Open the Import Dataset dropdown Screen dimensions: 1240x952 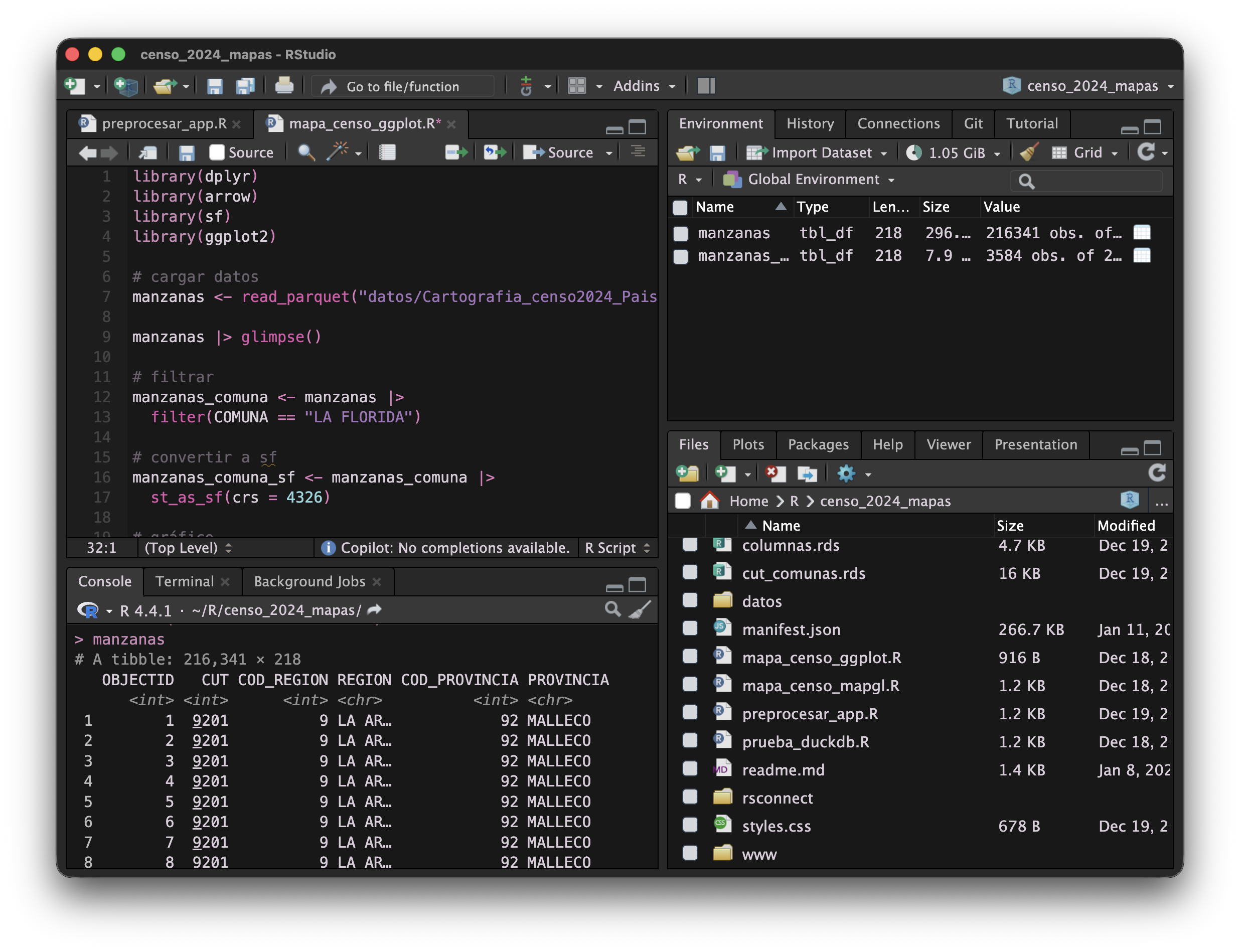point(816,152)
